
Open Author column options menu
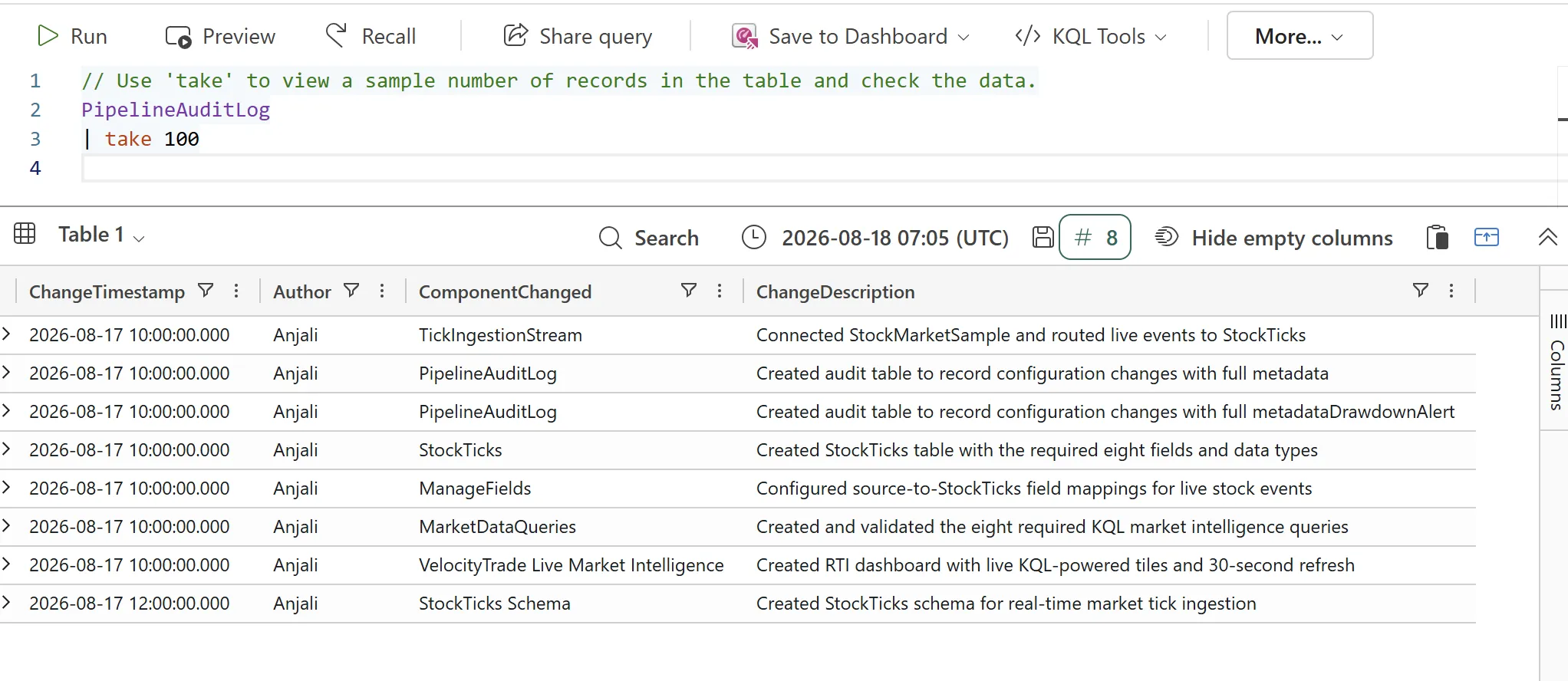tap(382, 291)
